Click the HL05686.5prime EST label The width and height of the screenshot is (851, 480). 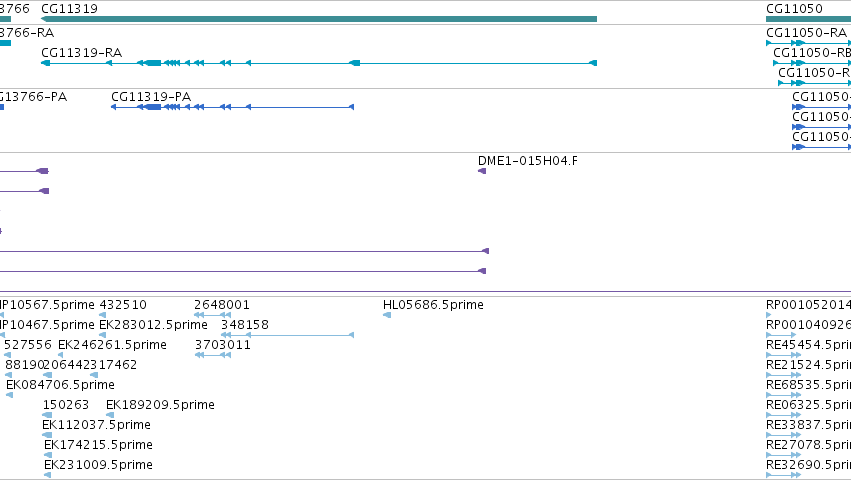pyautogui.click(x=433, y=305)
